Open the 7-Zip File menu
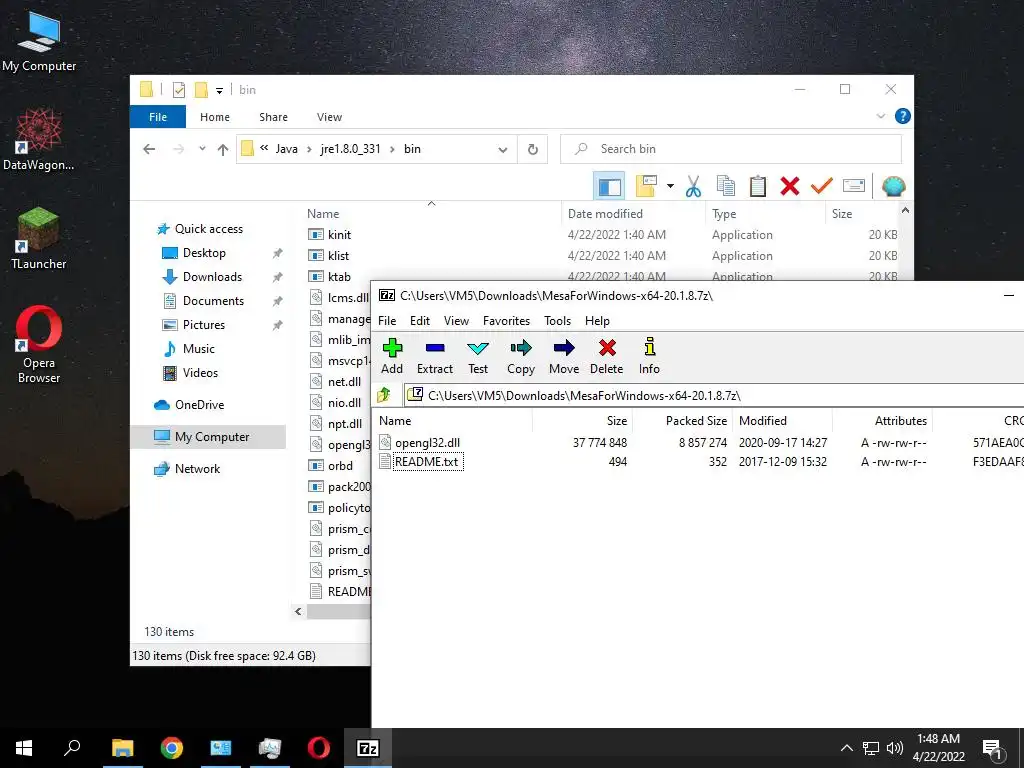 [387, 321]
